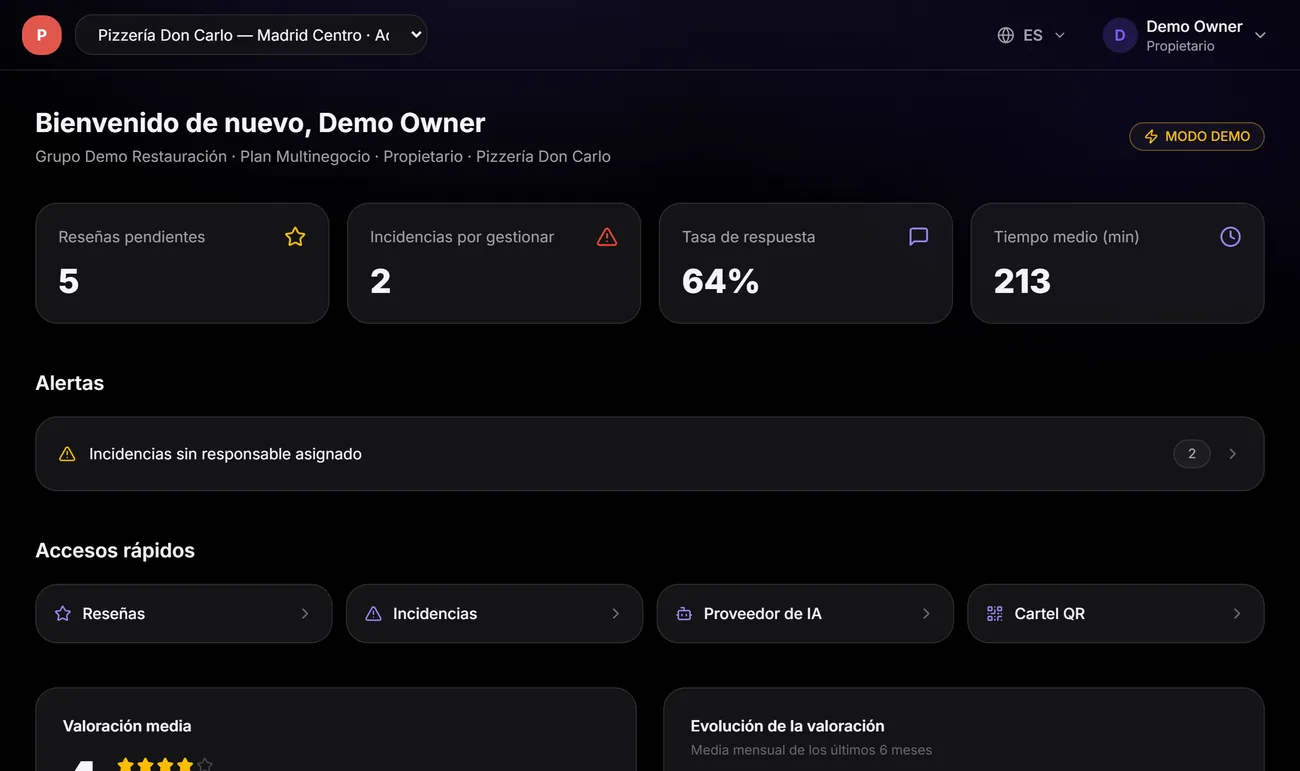The image size is (1300, 771).
Task: Click the red P logo avatar
Action: click(42, 35)
